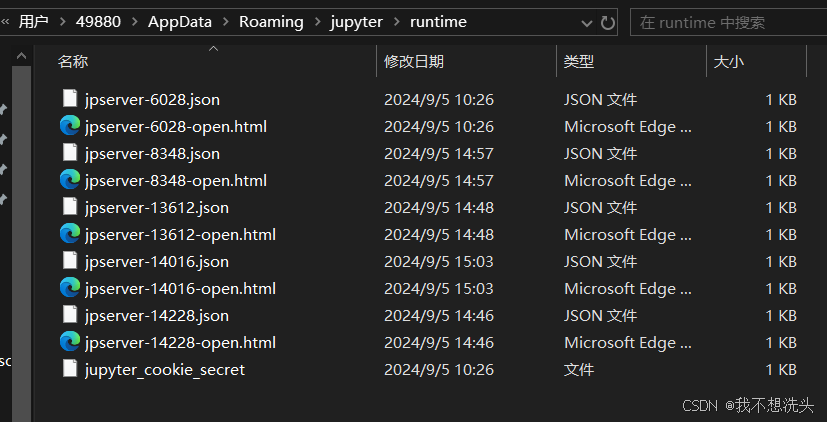Click the jpserver-14228.json file icon
The height and width of the screenshot is (422, 827).
click(x=70, y=315)
